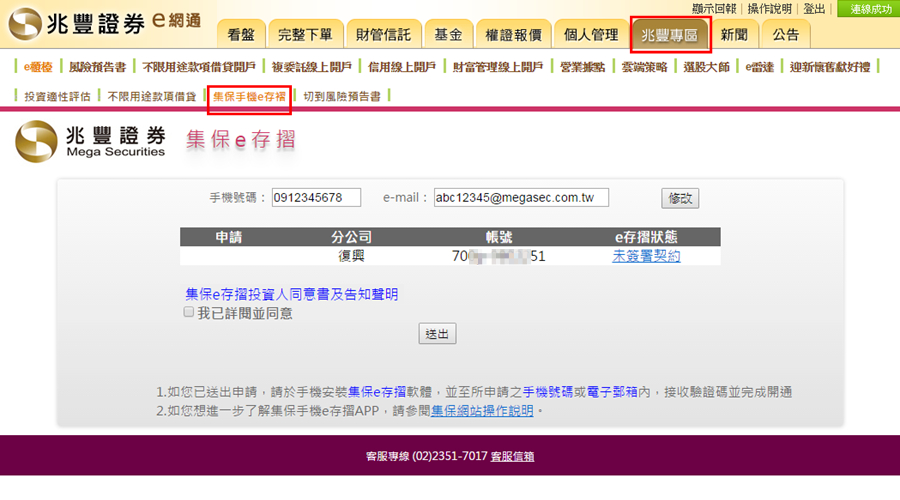Image resolution: width=900 pixels, height=500 pixels.
Task: Click the 帳號 column header
Action: tap(498, 237)
